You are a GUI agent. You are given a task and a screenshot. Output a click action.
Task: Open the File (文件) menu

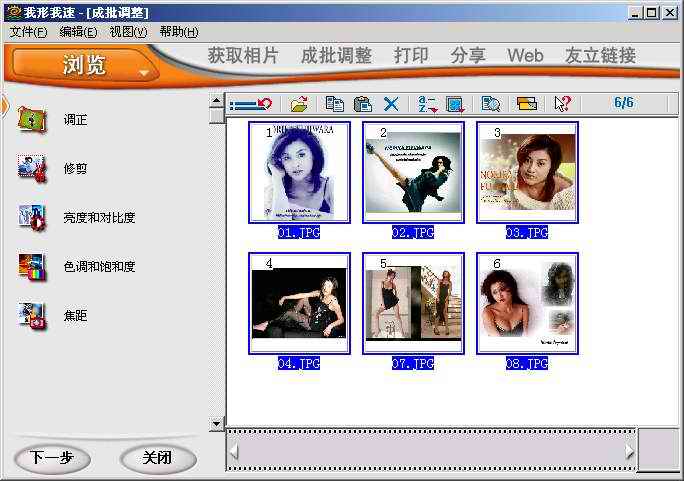coord(28,32)
